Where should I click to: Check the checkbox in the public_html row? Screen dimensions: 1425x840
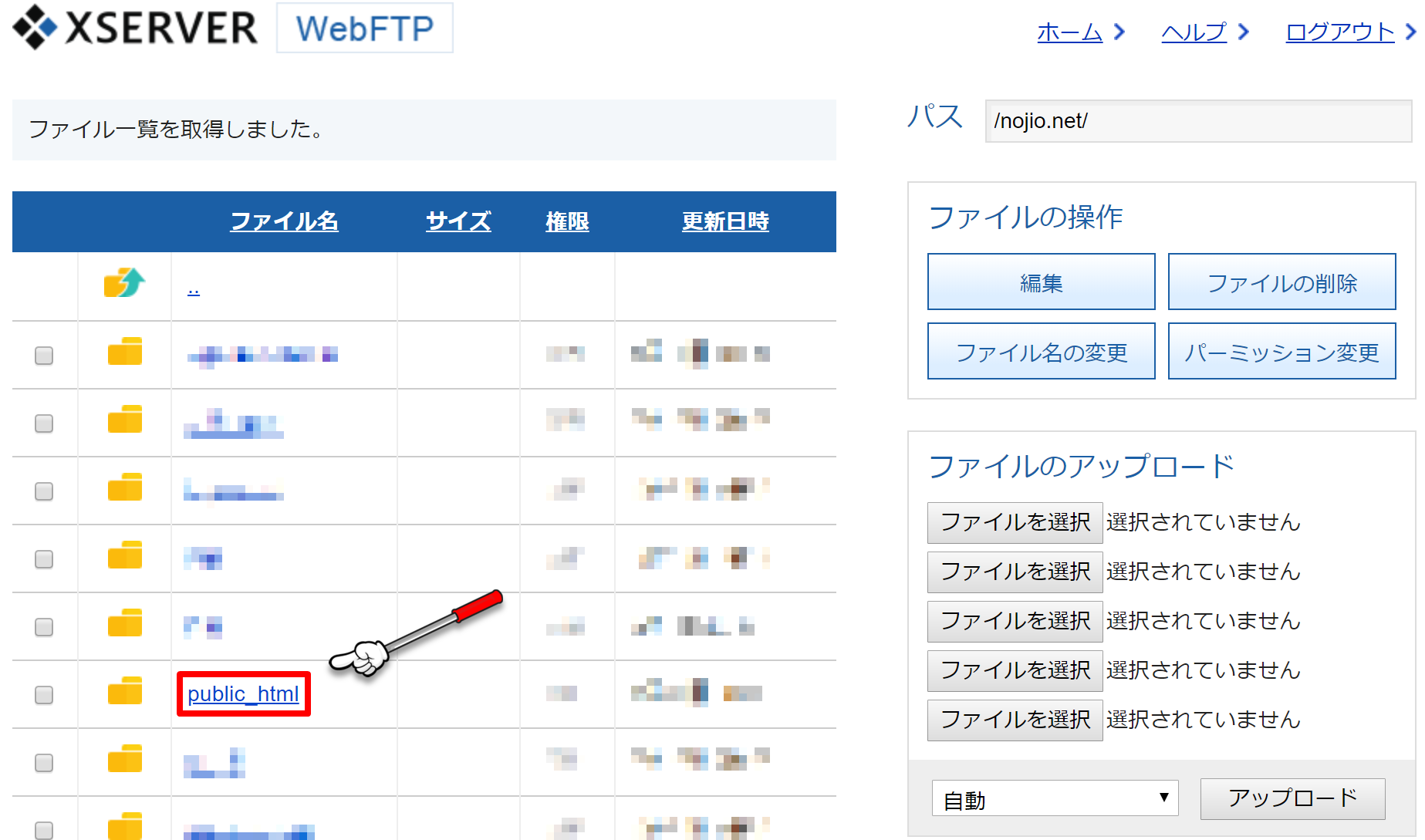pos(44,694)
